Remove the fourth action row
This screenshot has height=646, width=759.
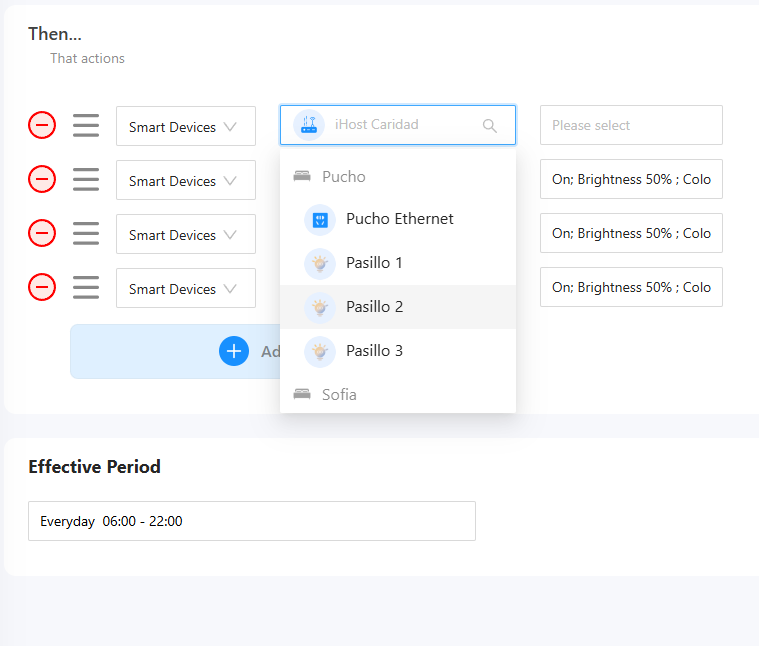42,287
